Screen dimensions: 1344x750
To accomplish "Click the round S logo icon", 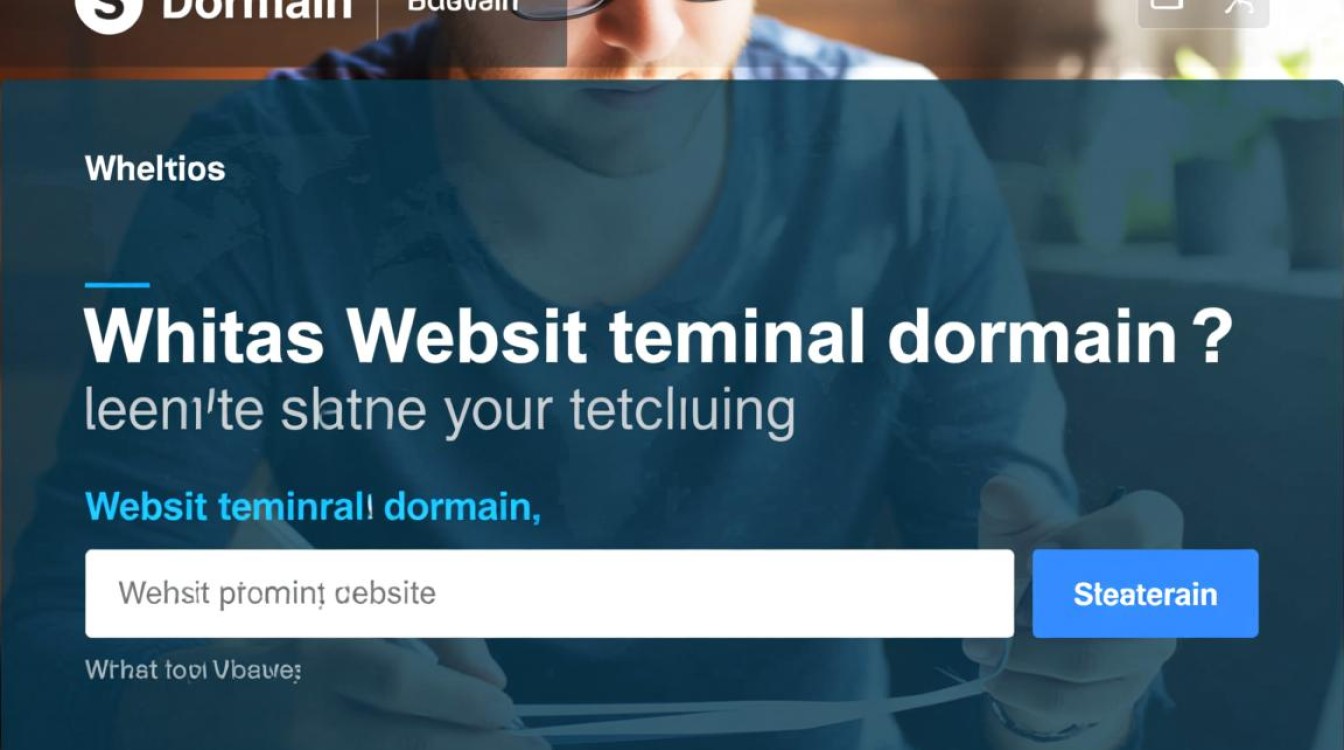I will (108, 12).
